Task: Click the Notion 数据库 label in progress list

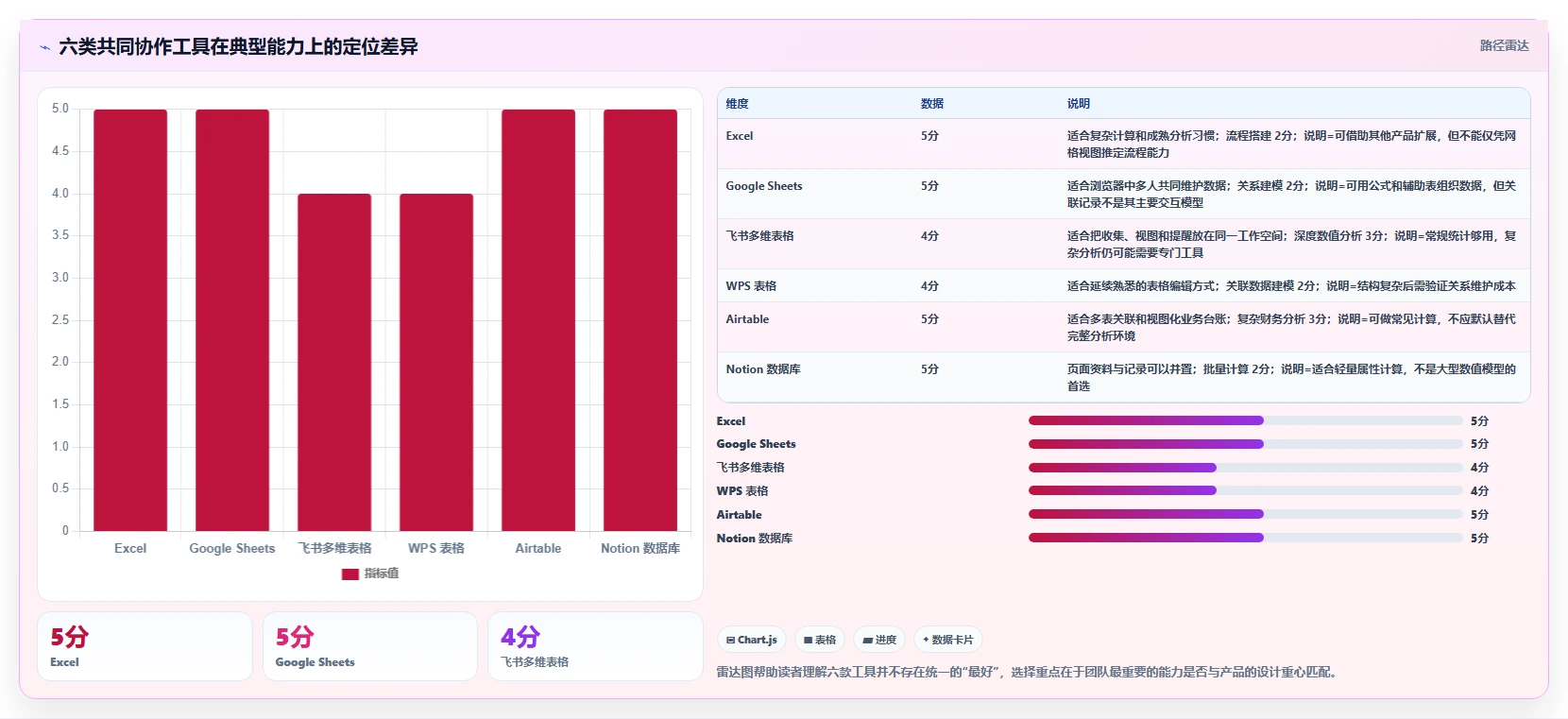Action: click(754, 539)
